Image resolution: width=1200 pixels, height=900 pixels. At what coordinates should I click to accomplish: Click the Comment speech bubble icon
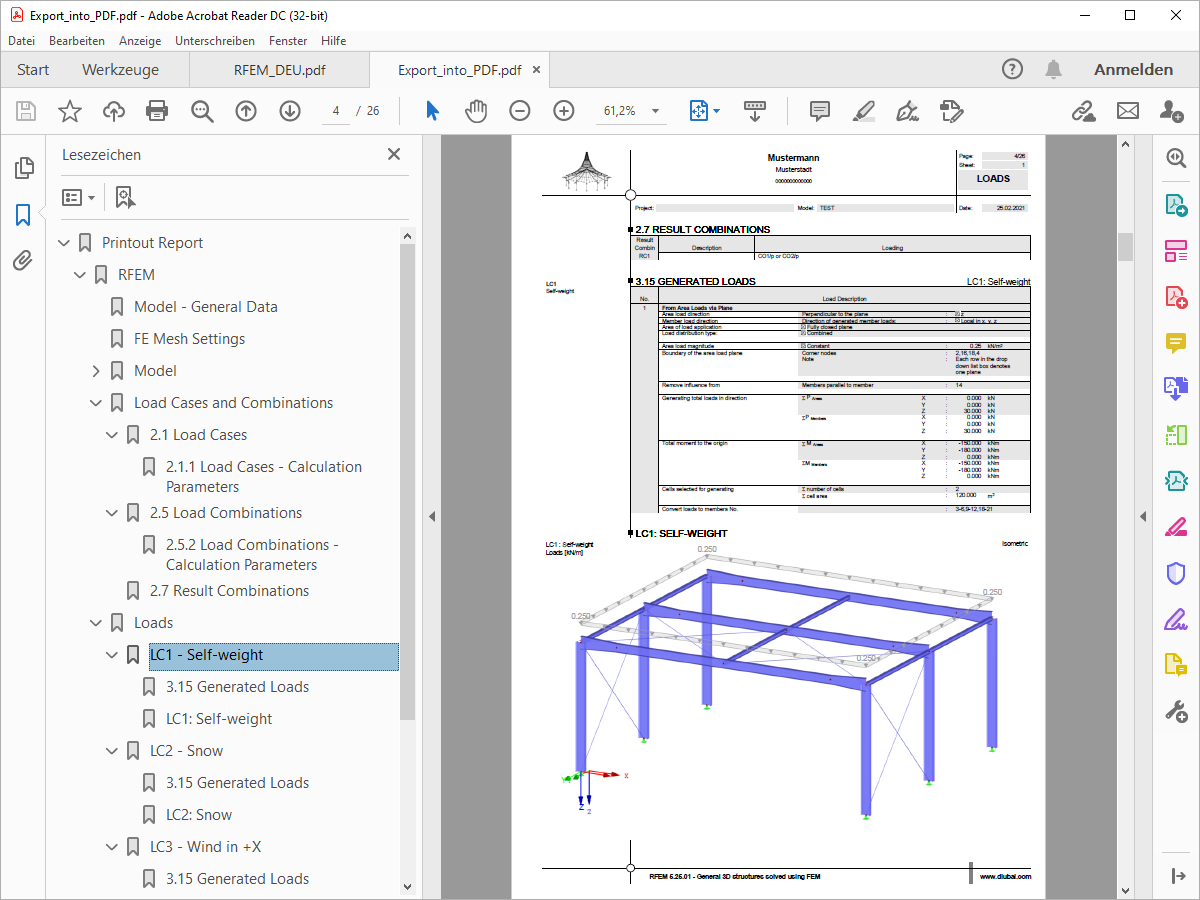[x=819, y=112]
